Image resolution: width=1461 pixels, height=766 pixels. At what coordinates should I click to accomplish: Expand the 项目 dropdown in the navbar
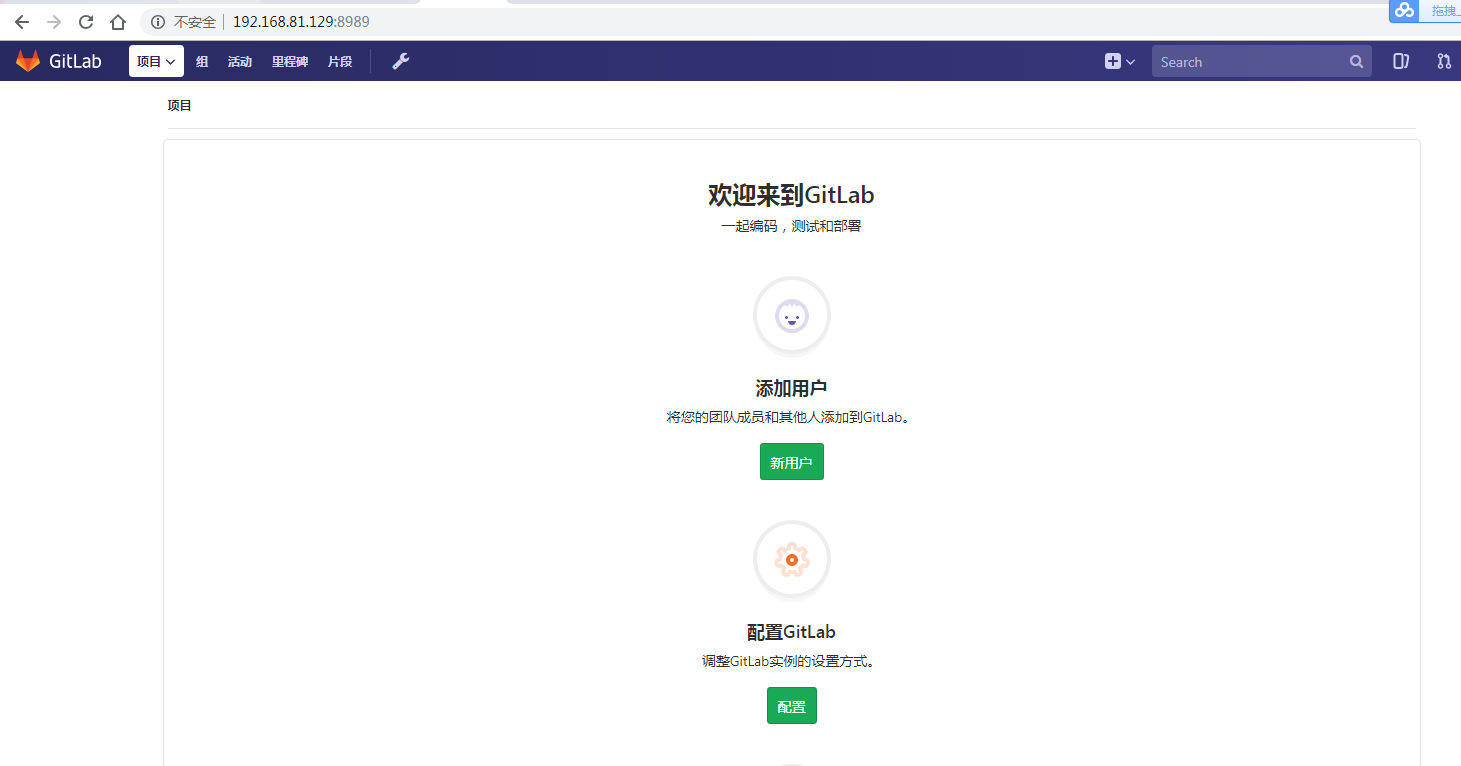click(156, 61)
